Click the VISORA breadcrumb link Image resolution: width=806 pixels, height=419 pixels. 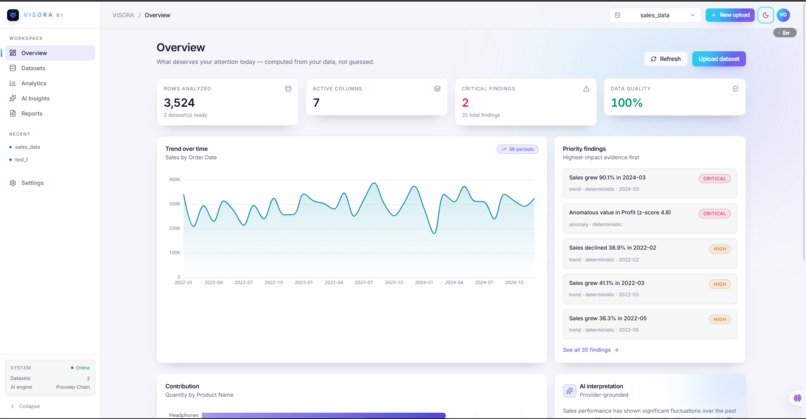point(123,15)
